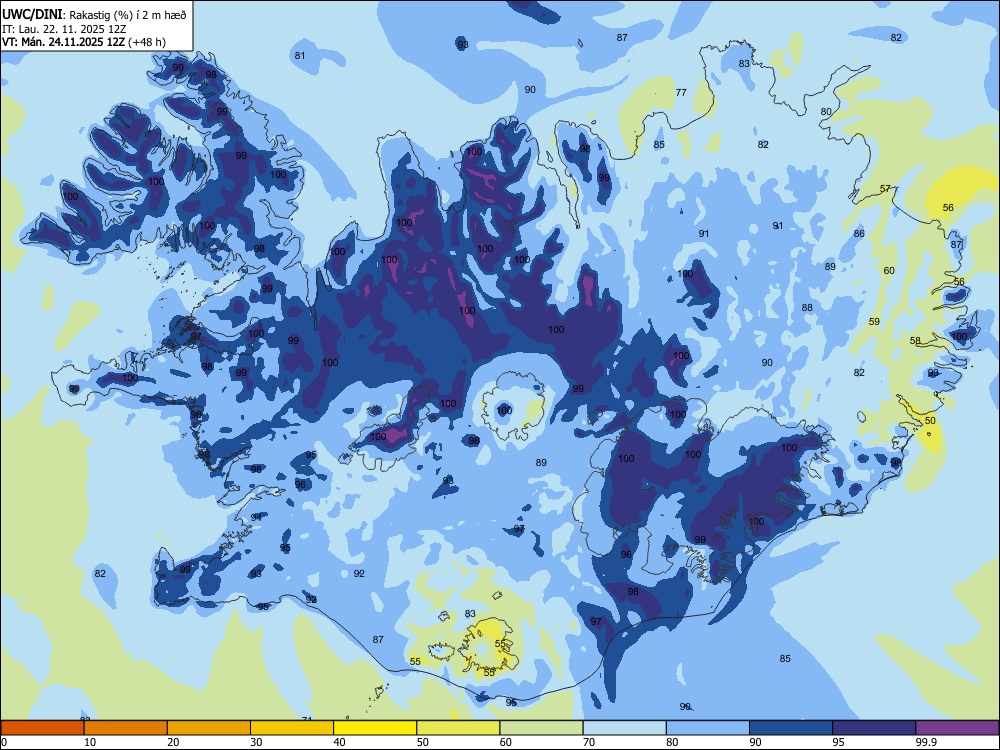Select the orange 20–30 legend segment
Image resolution: width=1000 pixels, height=750 pixels.
[x=209, y=728]
